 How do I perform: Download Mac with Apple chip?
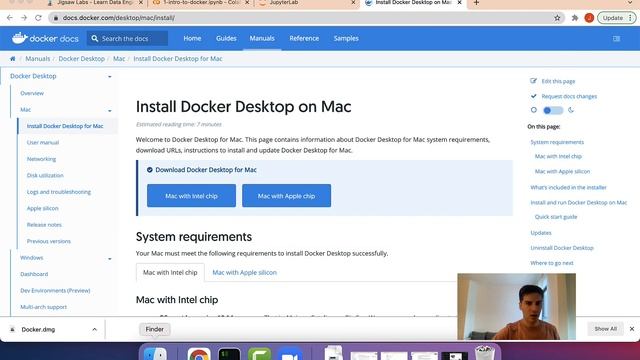(x=287, y=196)
